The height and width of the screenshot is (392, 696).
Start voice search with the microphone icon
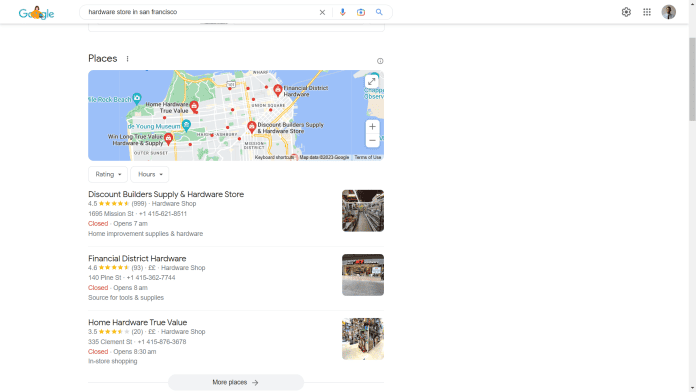click(x=342, y=12)
